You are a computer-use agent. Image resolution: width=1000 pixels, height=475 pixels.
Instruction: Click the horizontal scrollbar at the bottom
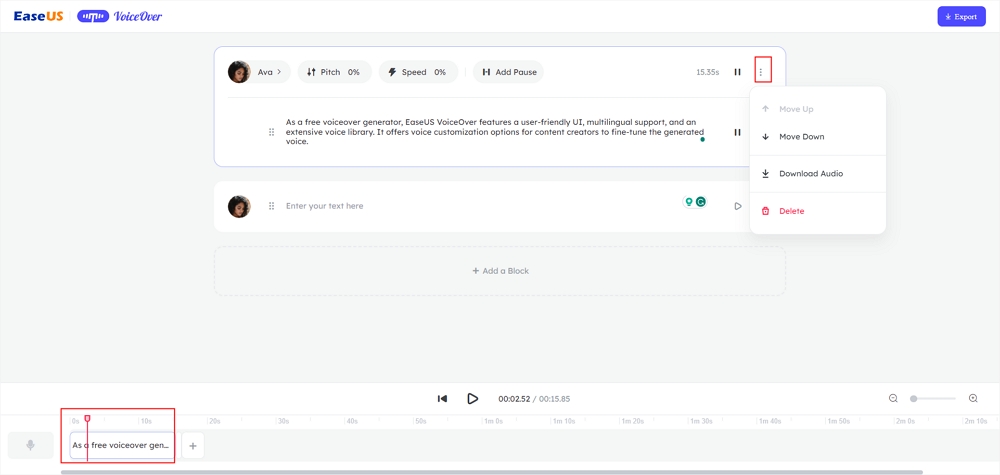(491, 472)
